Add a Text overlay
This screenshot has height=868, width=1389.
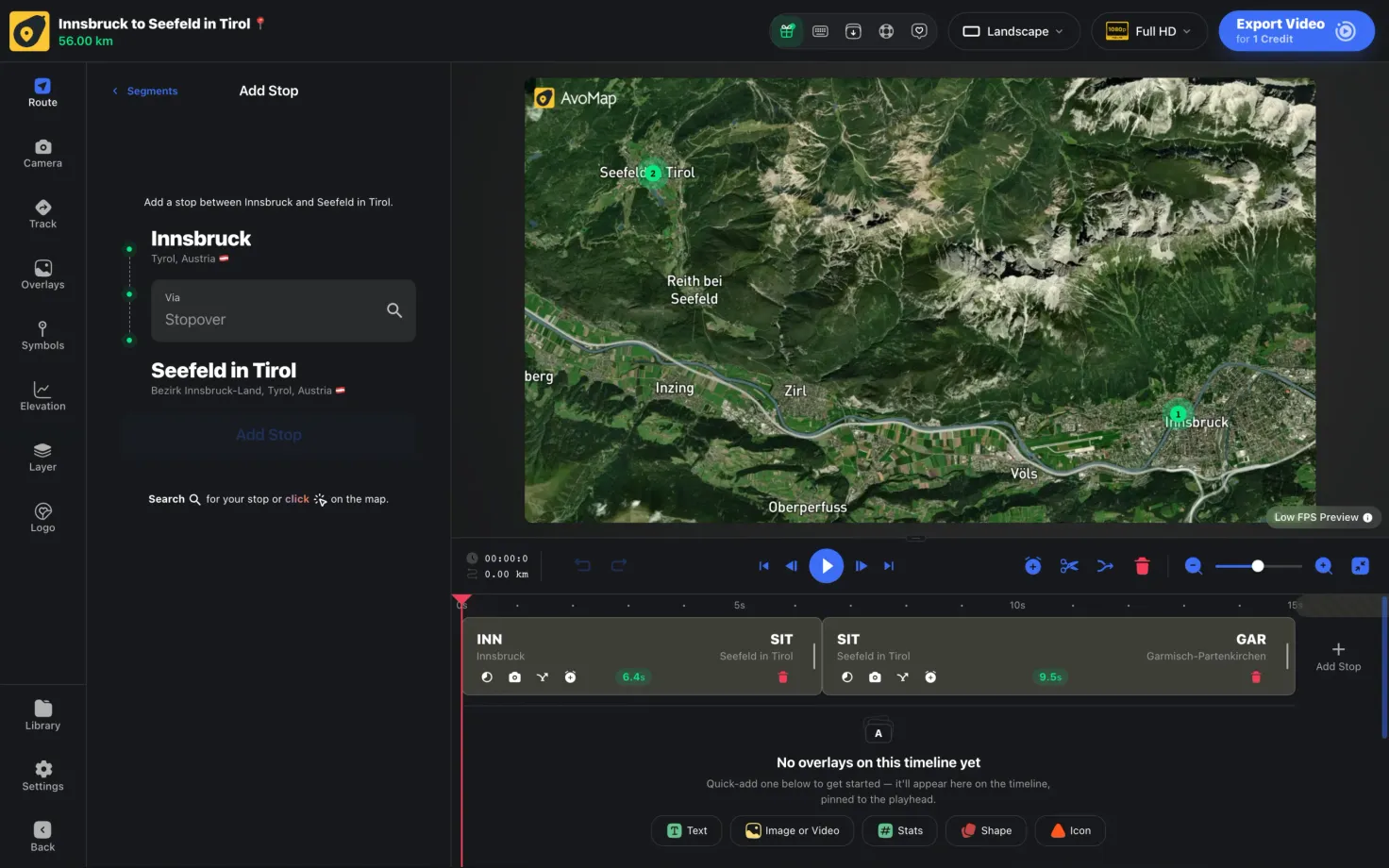tap(687, 831)
